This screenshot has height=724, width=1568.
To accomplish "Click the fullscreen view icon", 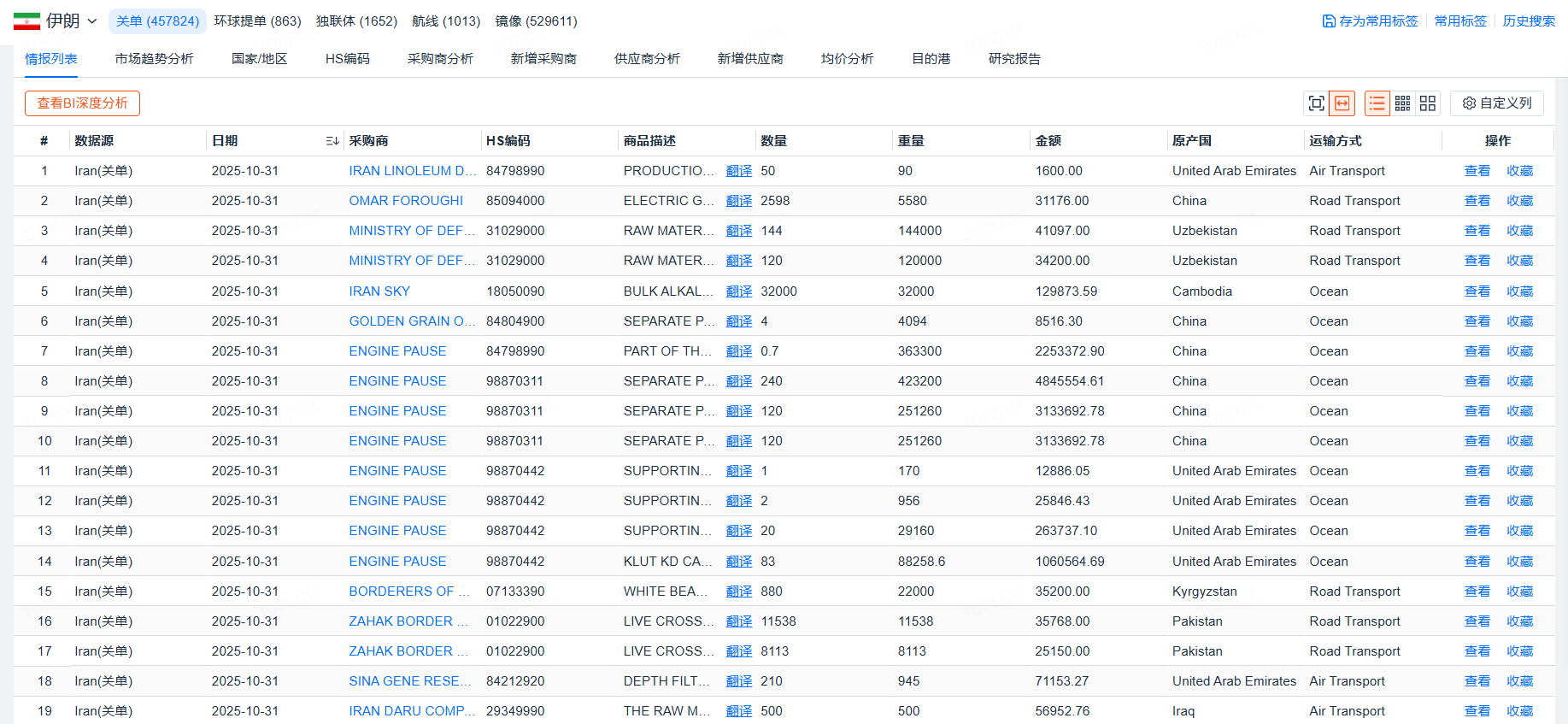I will pos(1316,103).
